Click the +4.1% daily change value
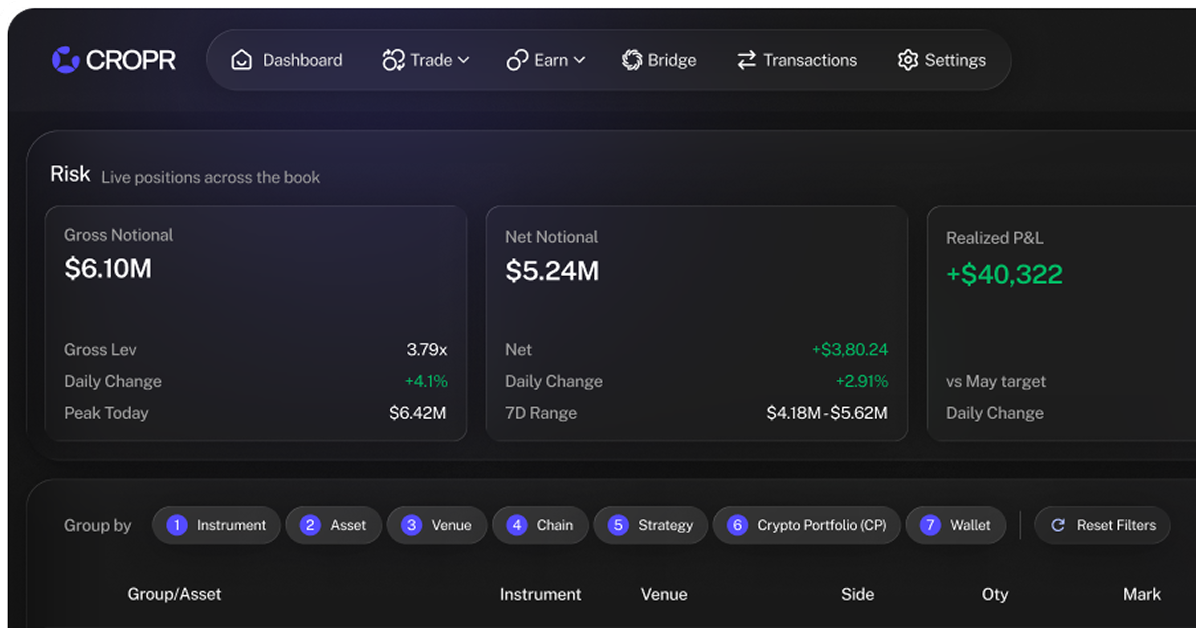 [426, 381]
